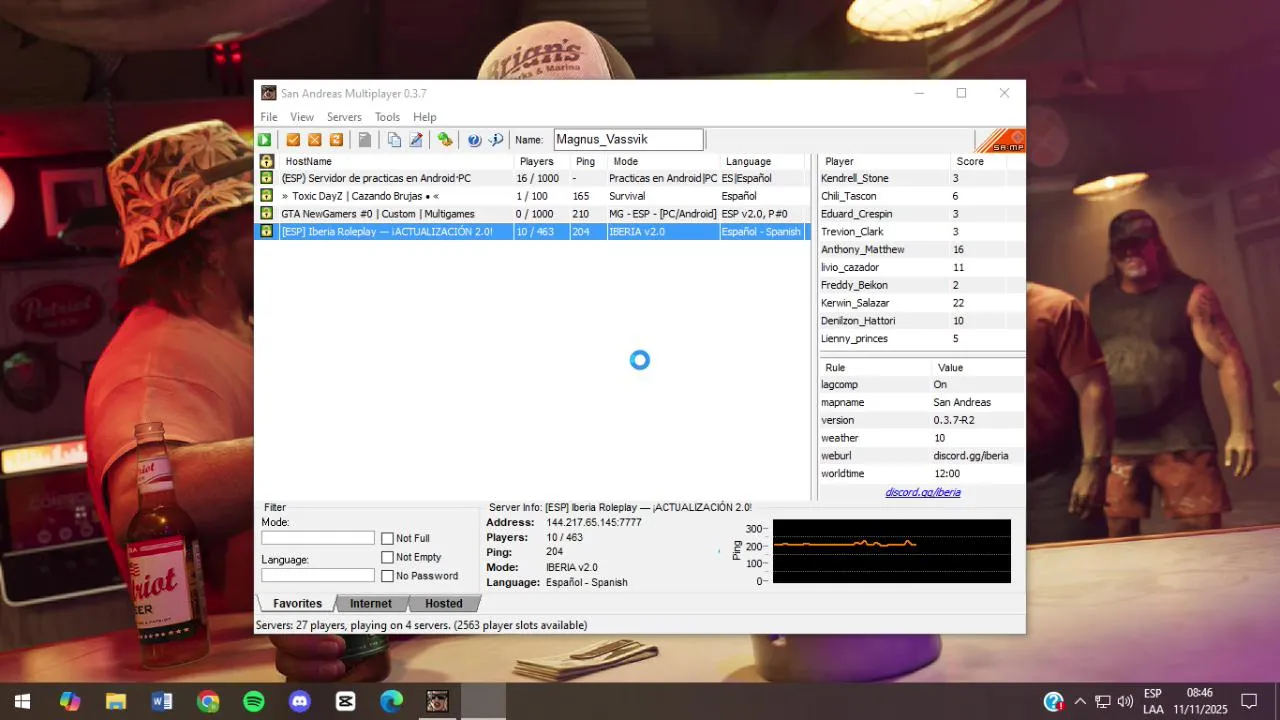Click the orange Refresh Server icon

(336, 140)
